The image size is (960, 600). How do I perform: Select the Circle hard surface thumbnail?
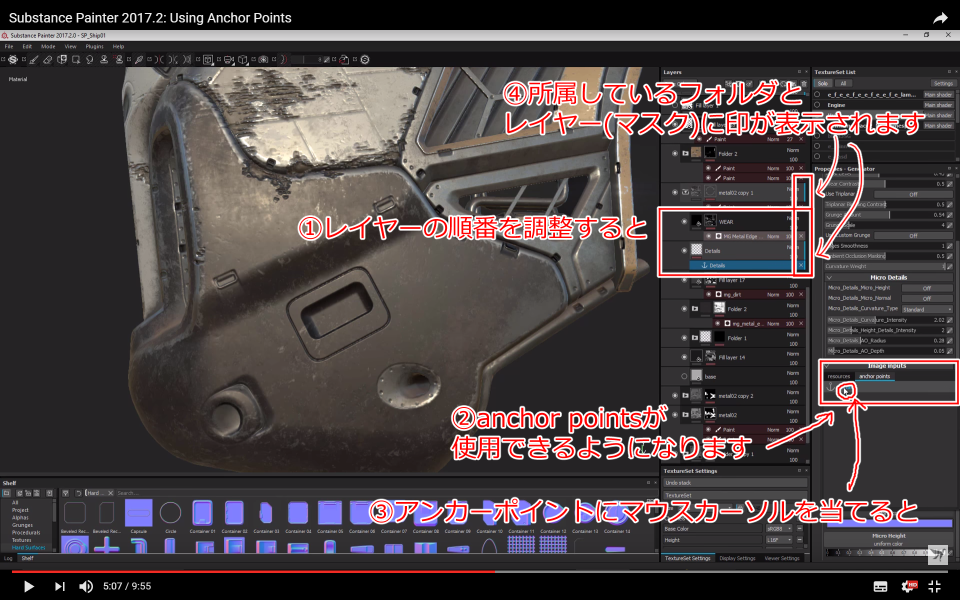170,513
